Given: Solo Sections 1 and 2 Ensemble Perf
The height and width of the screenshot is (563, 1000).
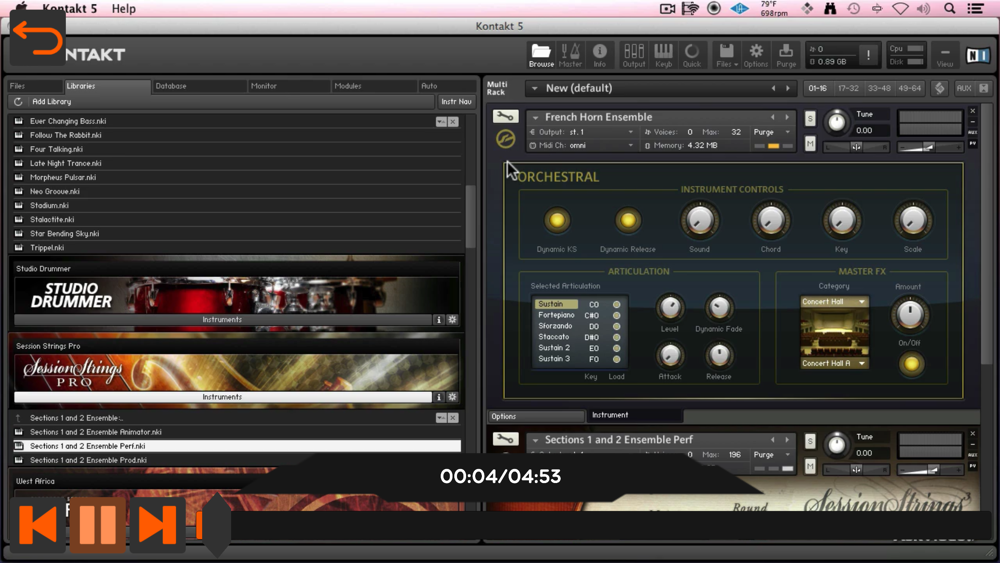Looking at the screenshot, I should click(x=810, y=441).
